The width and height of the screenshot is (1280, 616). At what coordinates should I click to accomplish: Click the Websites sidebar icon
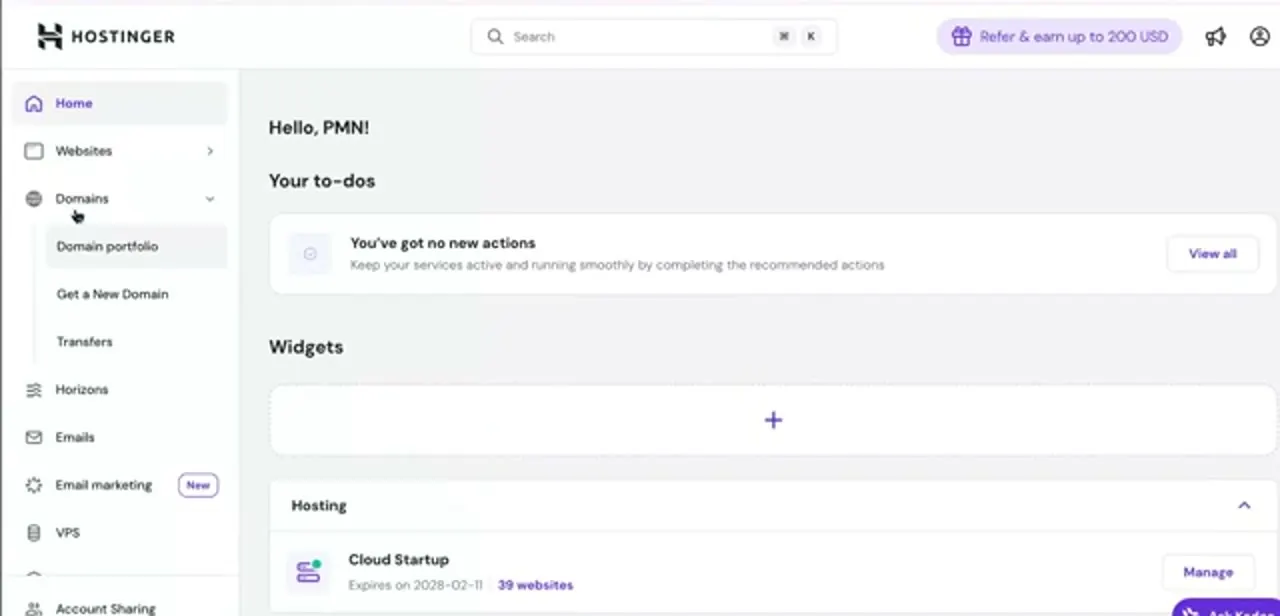click(x=34, y=151)
